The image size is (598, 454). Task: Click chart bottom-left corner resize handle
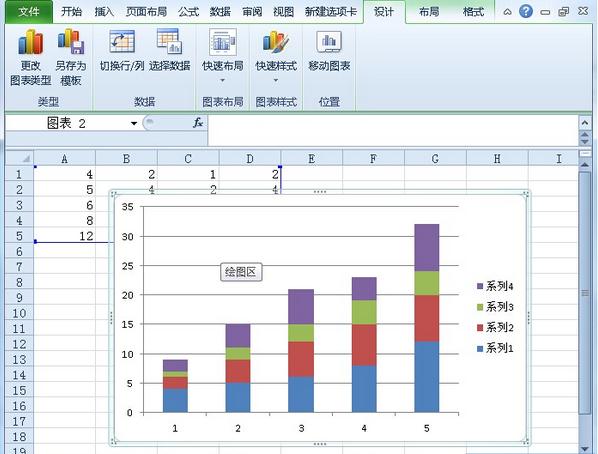[x=113, y=441]
